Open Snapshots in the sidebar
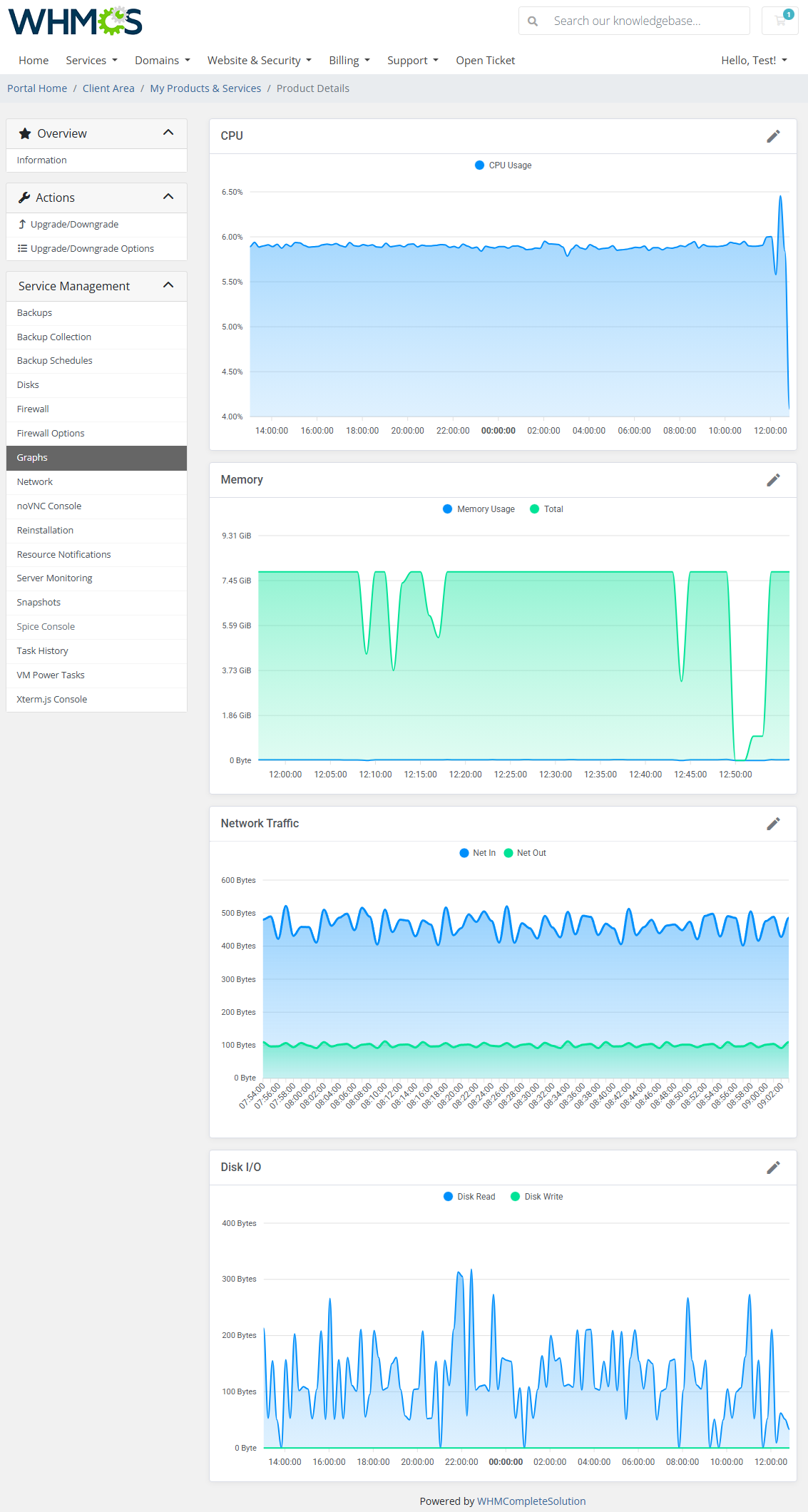This screenshot has height=1512, width=808. point(96,603)
